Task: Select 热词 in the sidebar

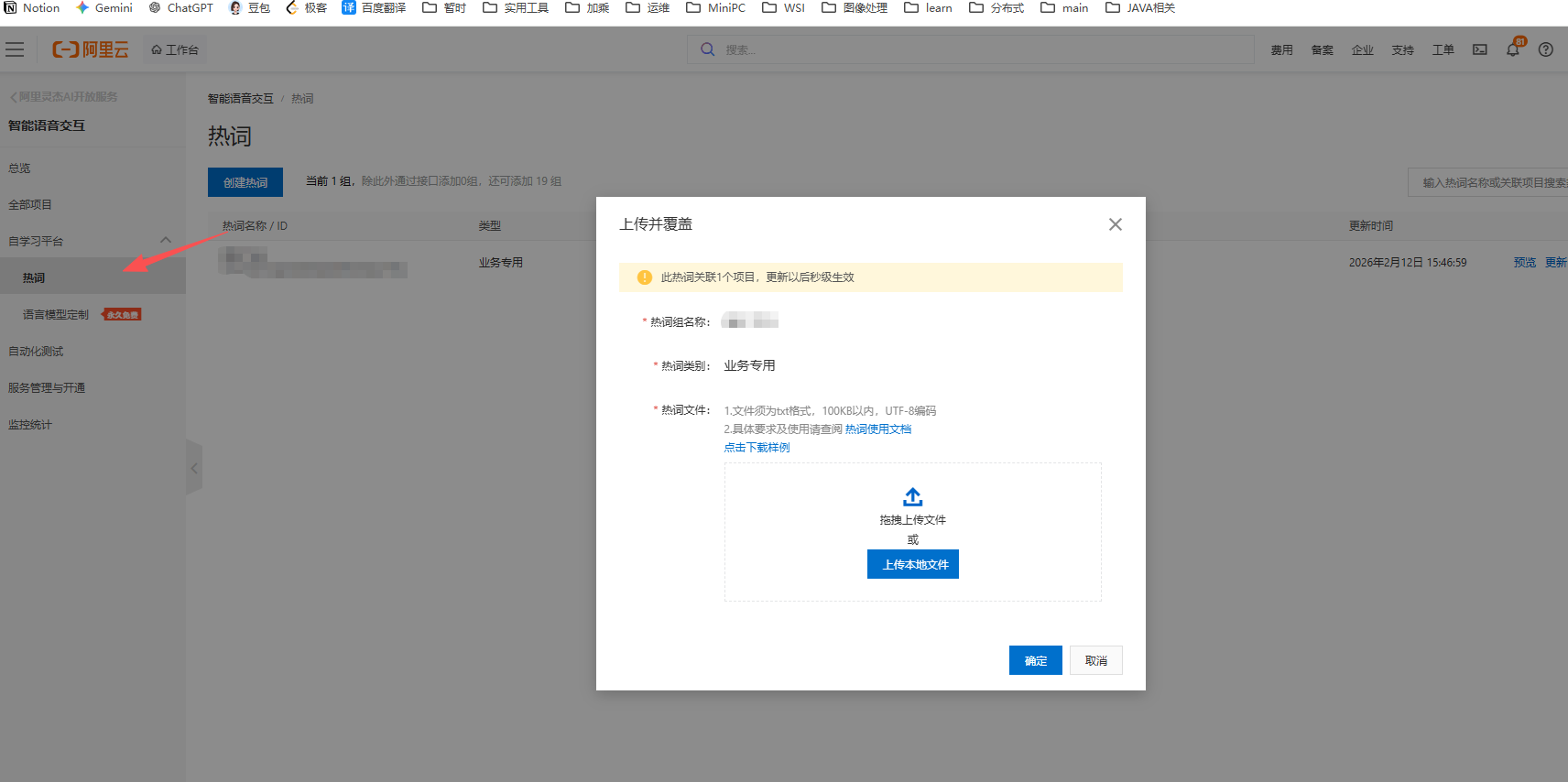Action: tap(93, 277)
